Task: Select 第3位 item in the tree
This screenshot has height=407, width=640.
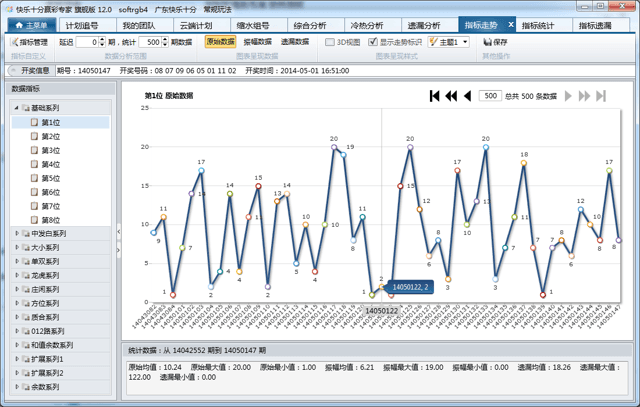Action: [x=50, y=150]
